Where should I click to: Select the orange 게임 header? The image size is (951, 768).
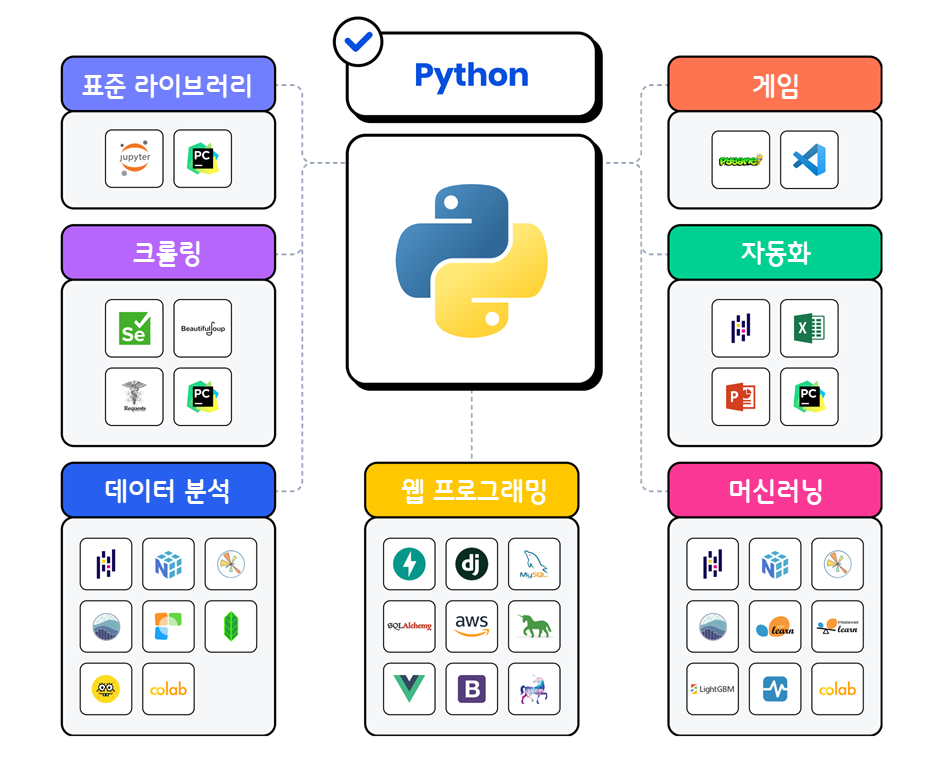click(775, 84)
